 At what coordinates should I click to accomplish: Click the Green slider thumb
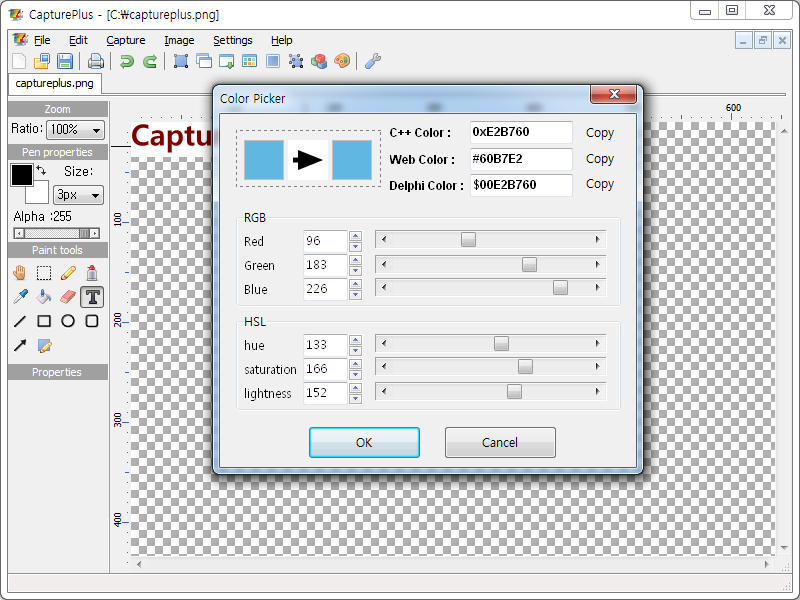click(529, 265)
